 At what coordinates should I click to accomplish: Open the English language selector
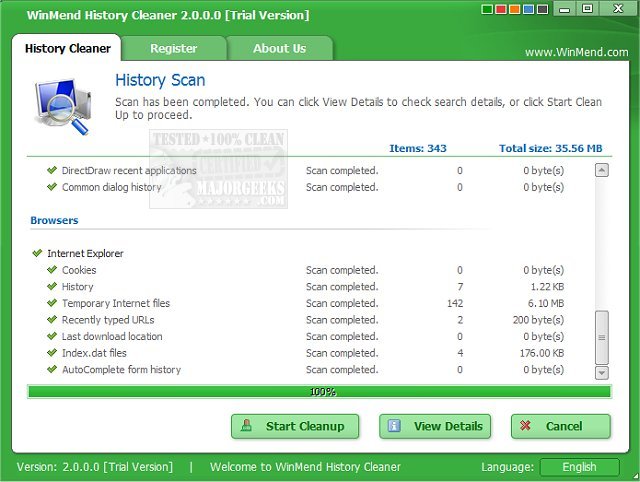tap(580, 467)
